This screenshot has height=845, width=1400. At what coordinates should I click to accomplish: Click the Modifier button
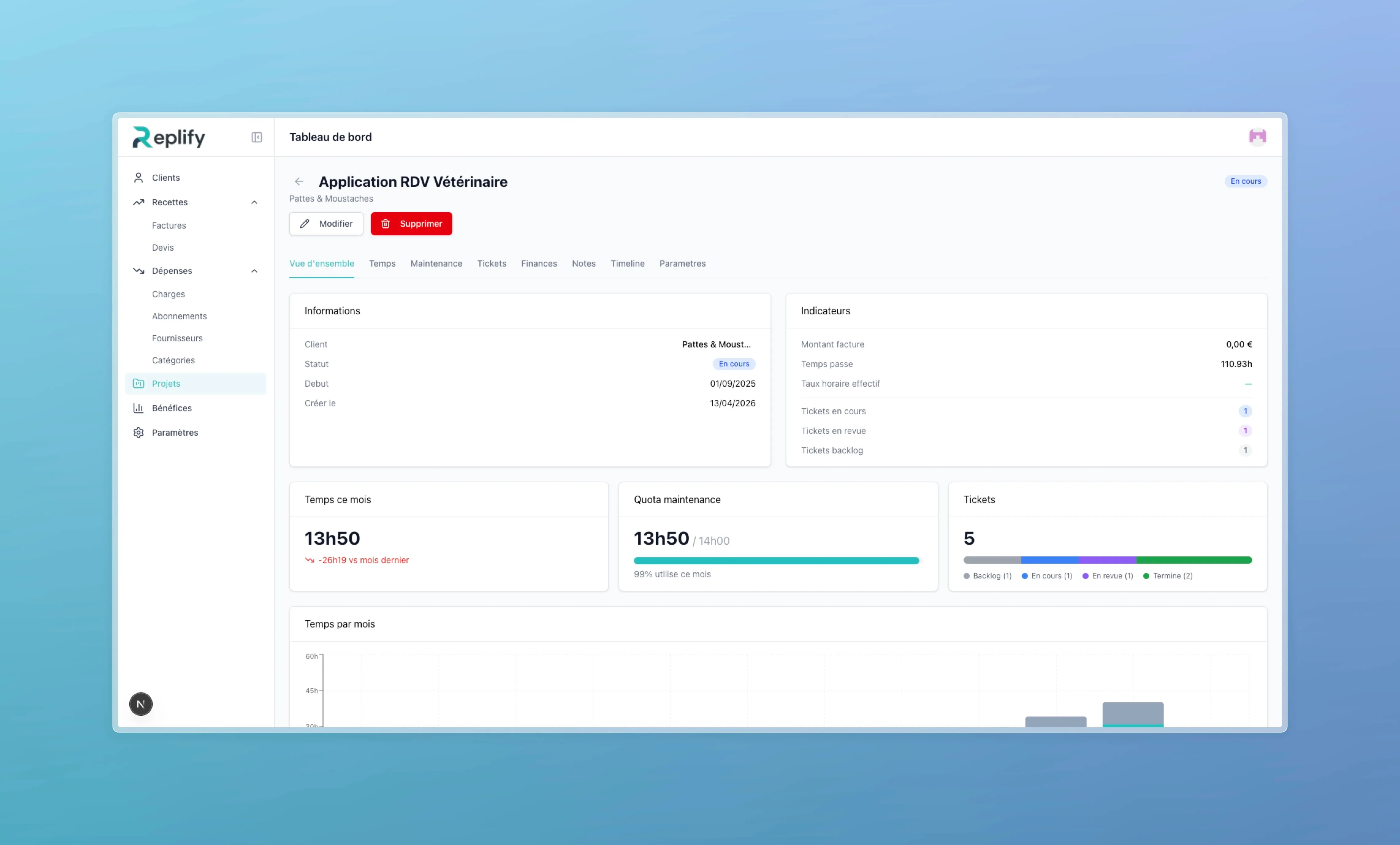coord(325,223)
